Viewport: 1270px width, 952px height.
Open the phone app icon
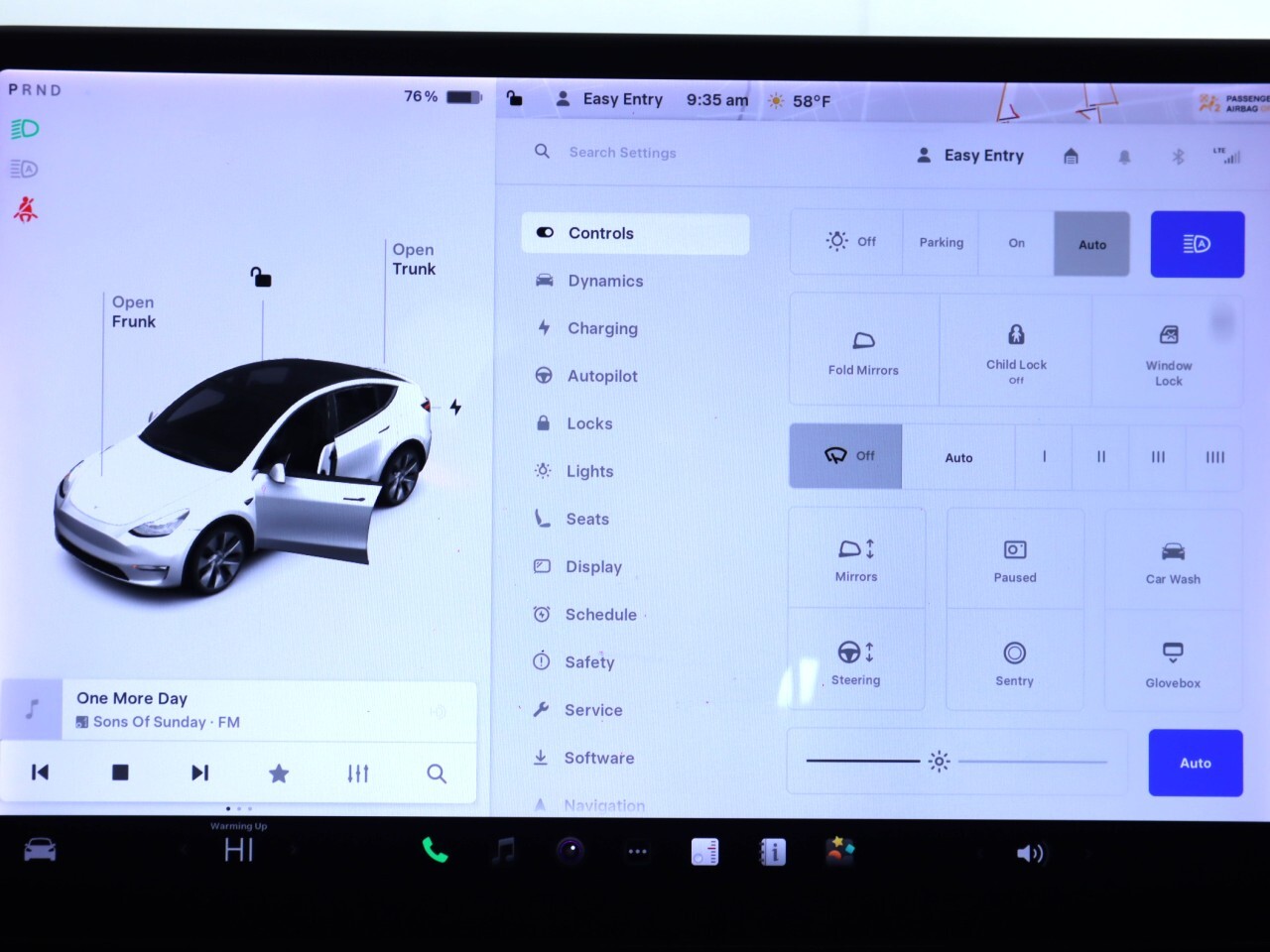pyautogui.click(x=435, y=851)
